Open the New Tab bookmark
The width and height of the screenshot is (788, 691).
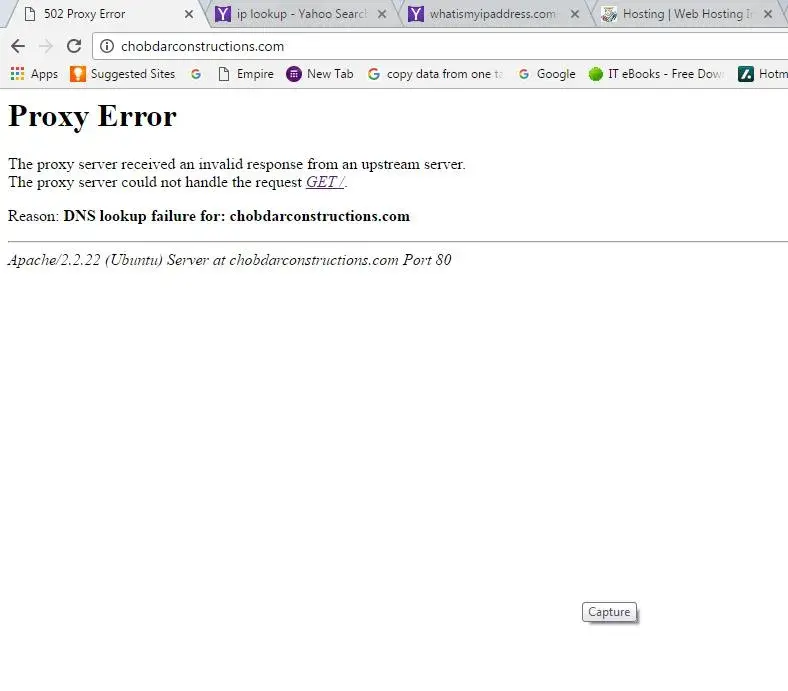click(x=320, y=74)
